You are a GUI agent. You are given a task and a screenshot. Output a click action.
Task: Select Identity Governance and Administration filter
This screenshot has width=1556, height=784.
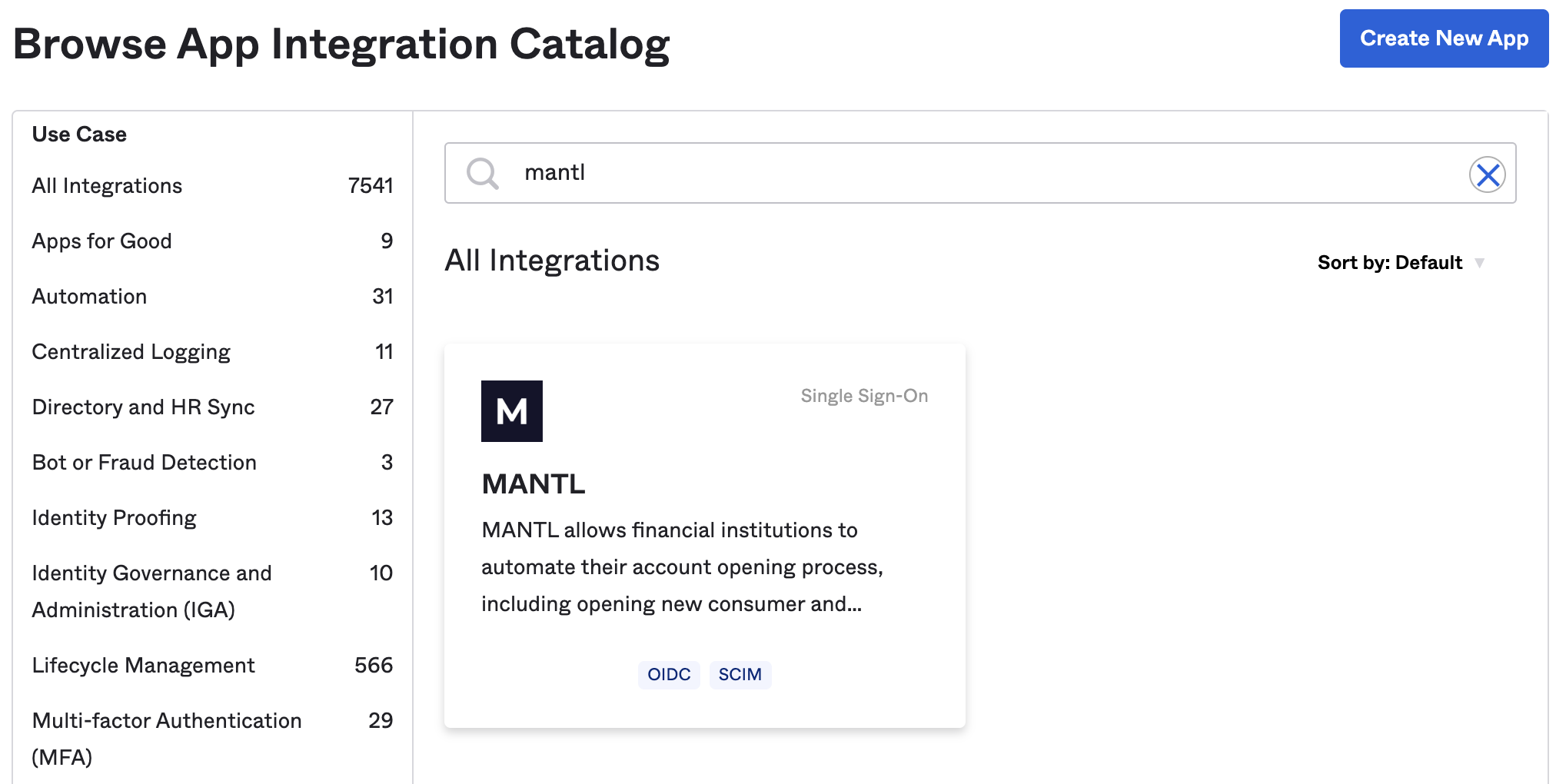point(151,591)
